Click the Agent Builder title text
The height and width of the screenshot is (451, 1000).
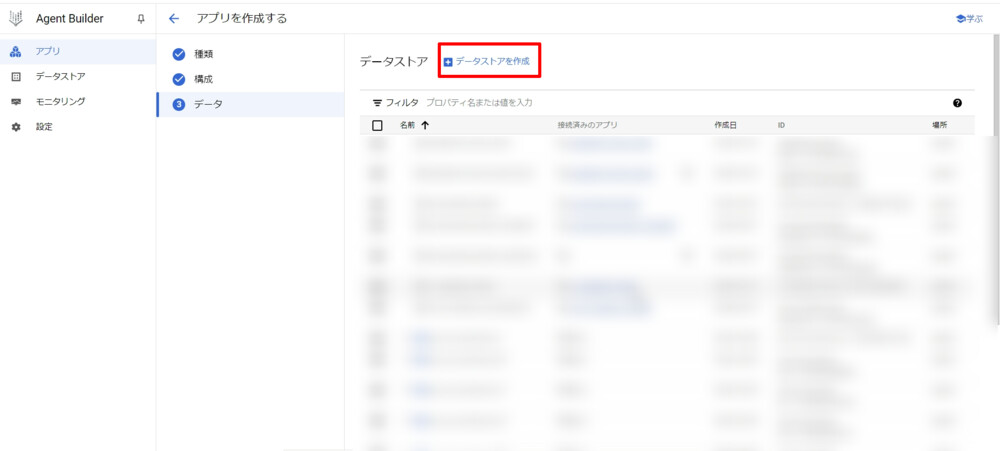pyautogui.click(x=70, y=19)
